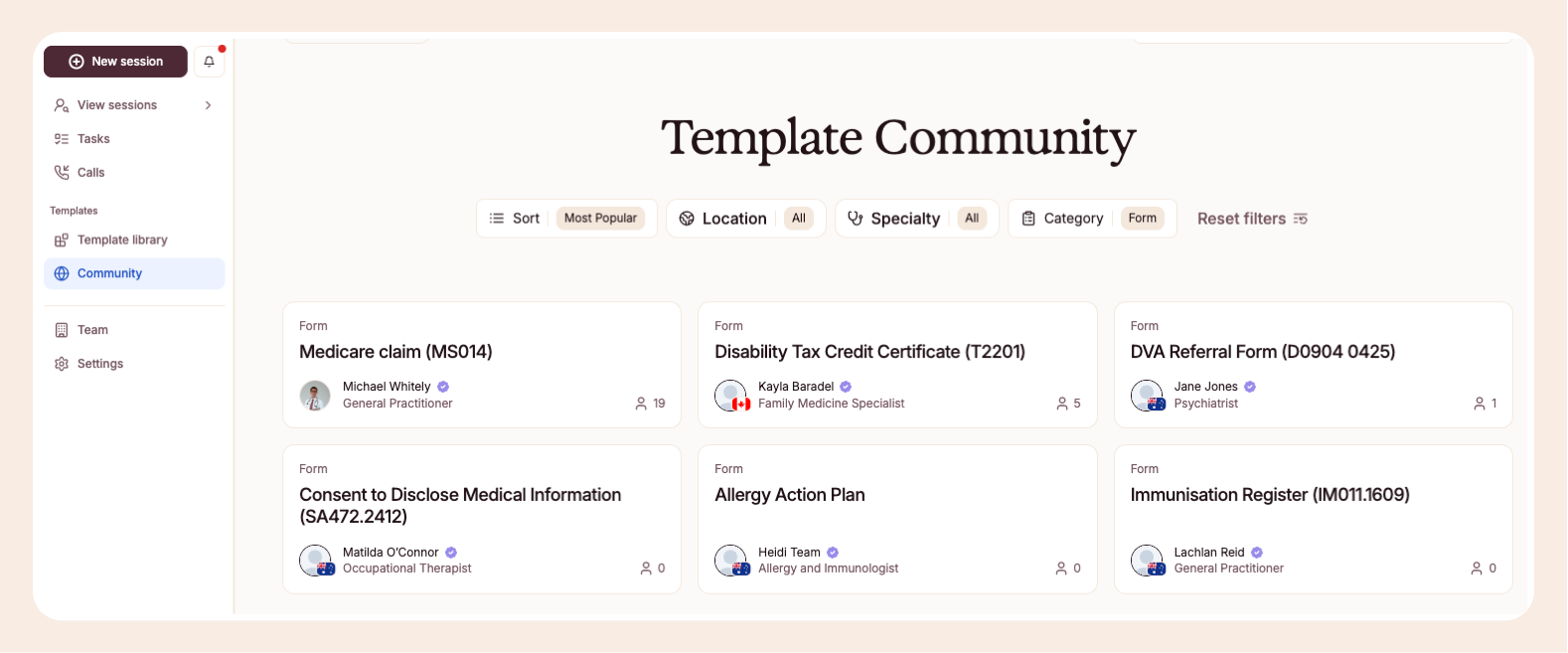Viewport: 1568px width, 653px height.
Task: Open Calls in sidebar
Action: tap(134, 173)
